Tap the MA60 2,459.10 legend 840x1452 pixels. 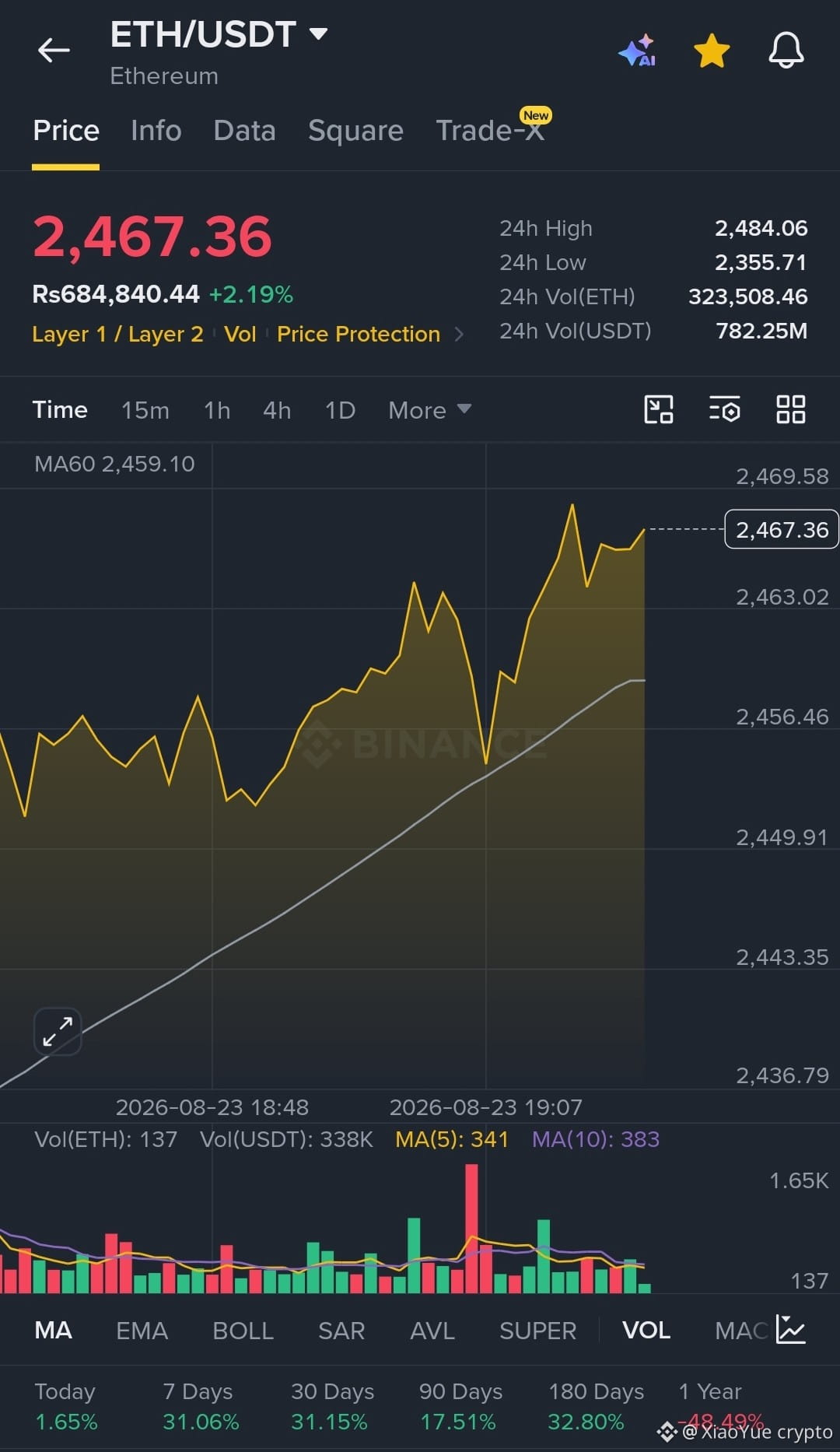114,464
